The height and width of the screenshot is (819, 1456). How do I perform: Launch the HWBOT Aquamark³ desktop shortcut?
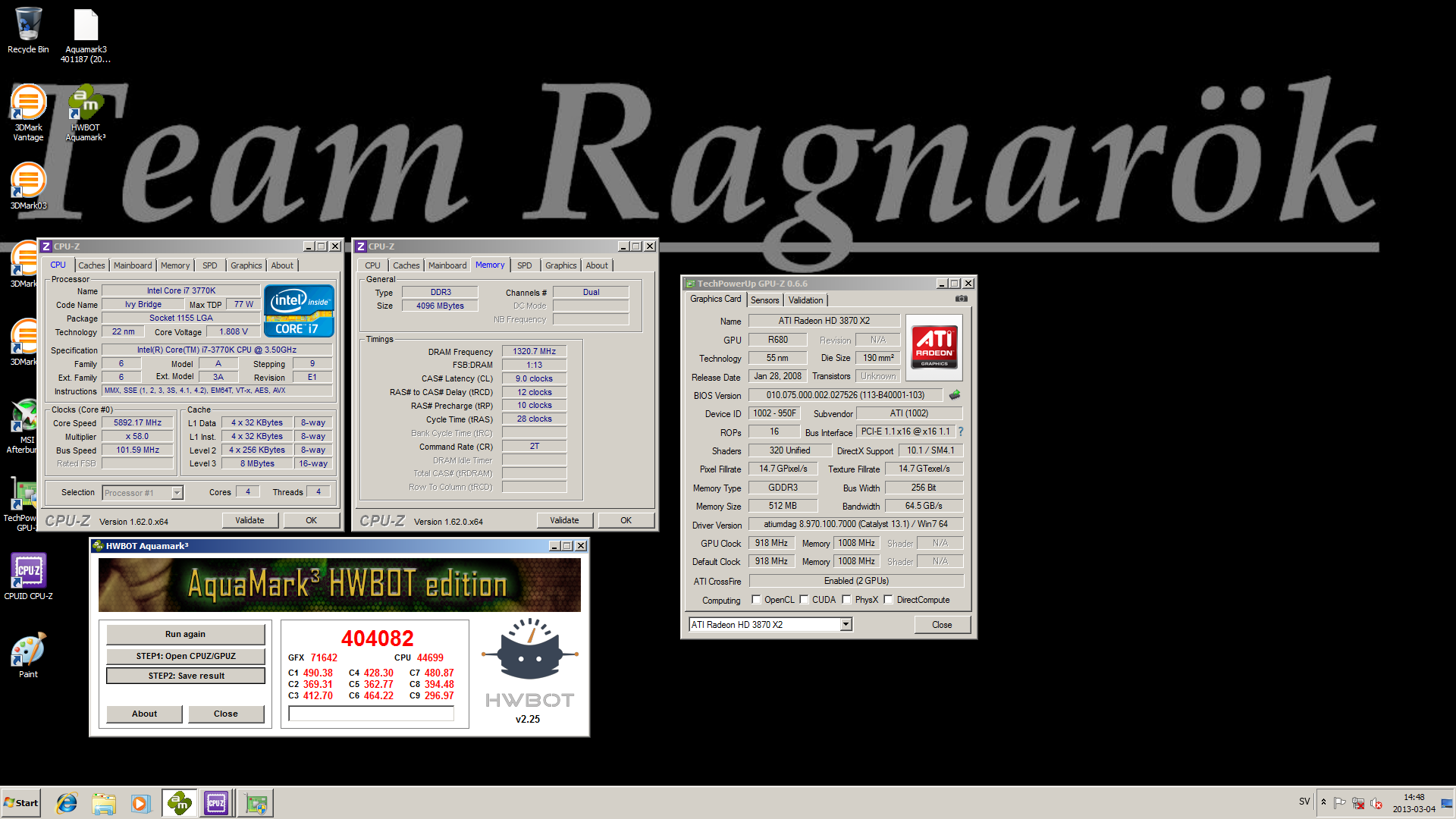(86, 112)
